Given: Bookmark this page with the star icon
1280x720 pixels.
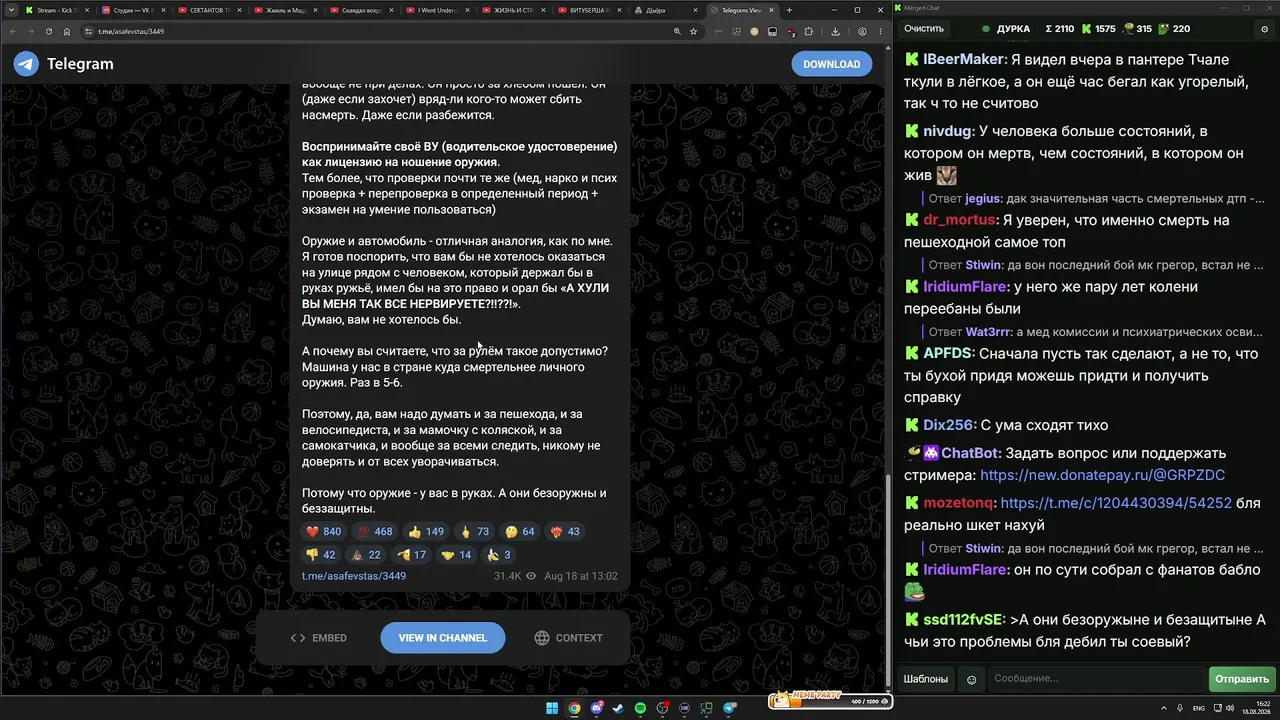Looking at the screenshot, I should 693,31.
